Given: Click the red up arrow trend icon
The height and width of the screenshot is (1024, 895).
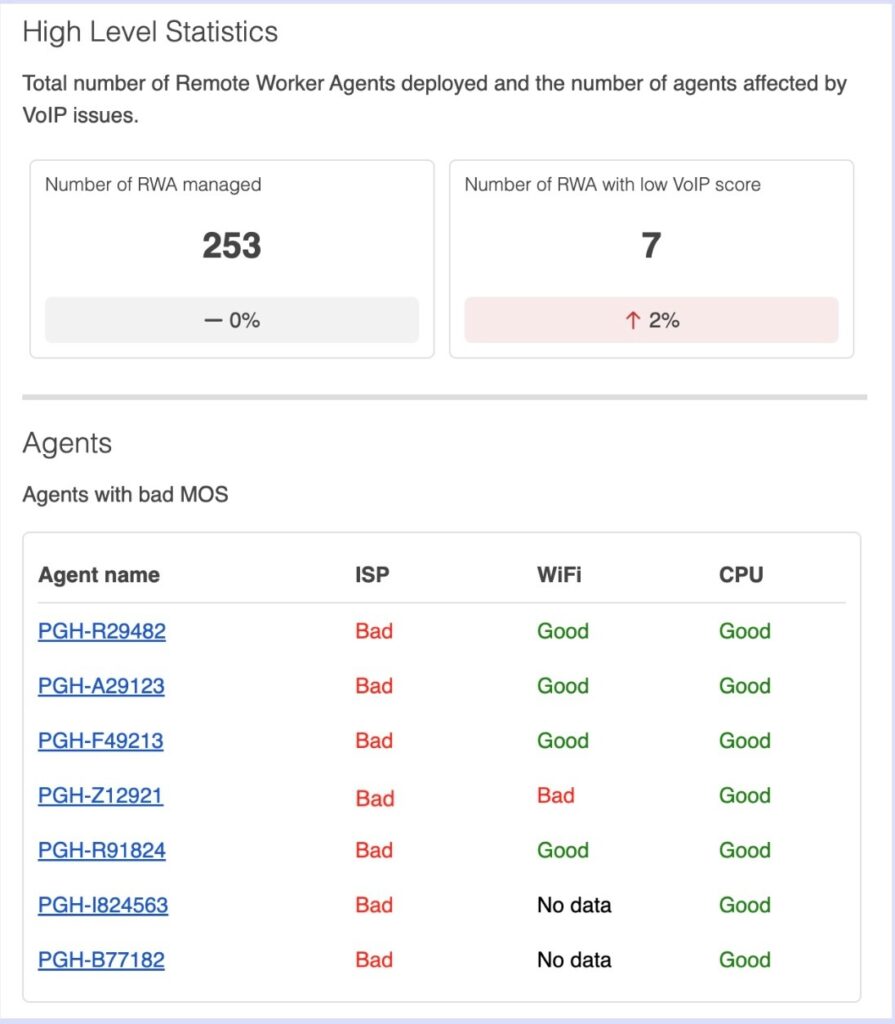Looking at the screenshot, I should (x=632, y=320).
